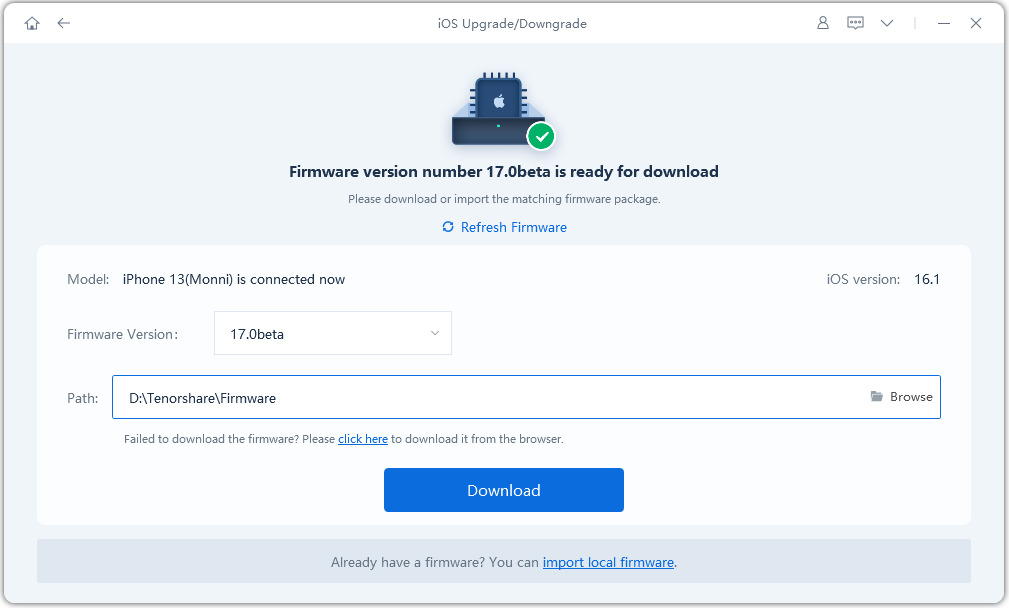Browse for a firmware folder

click(902, 397)
